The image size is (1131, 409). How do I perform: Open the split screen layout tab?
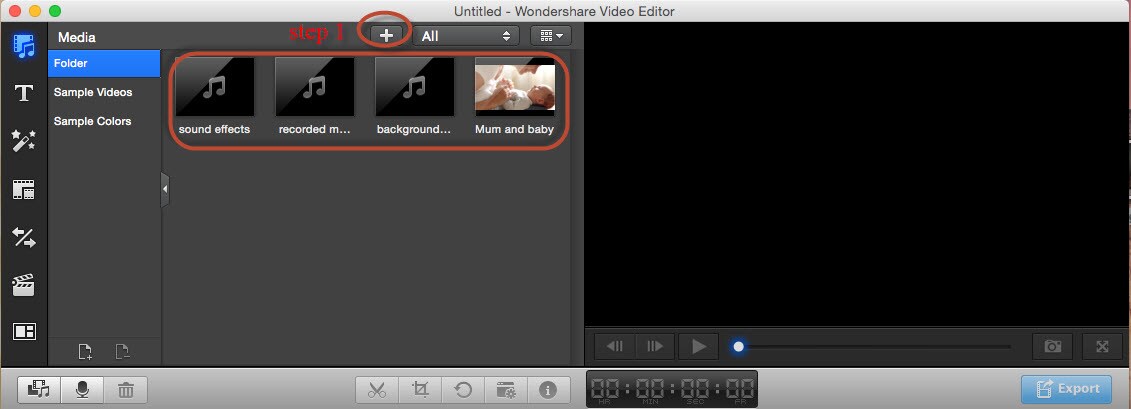pos(24,332)
